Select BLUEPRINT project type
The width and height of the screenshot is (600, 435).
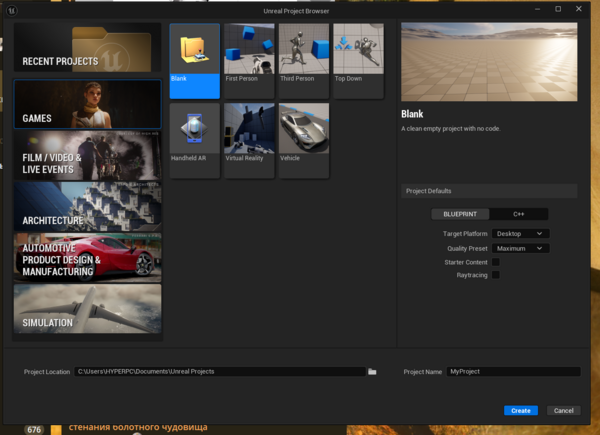click(461, 214)
